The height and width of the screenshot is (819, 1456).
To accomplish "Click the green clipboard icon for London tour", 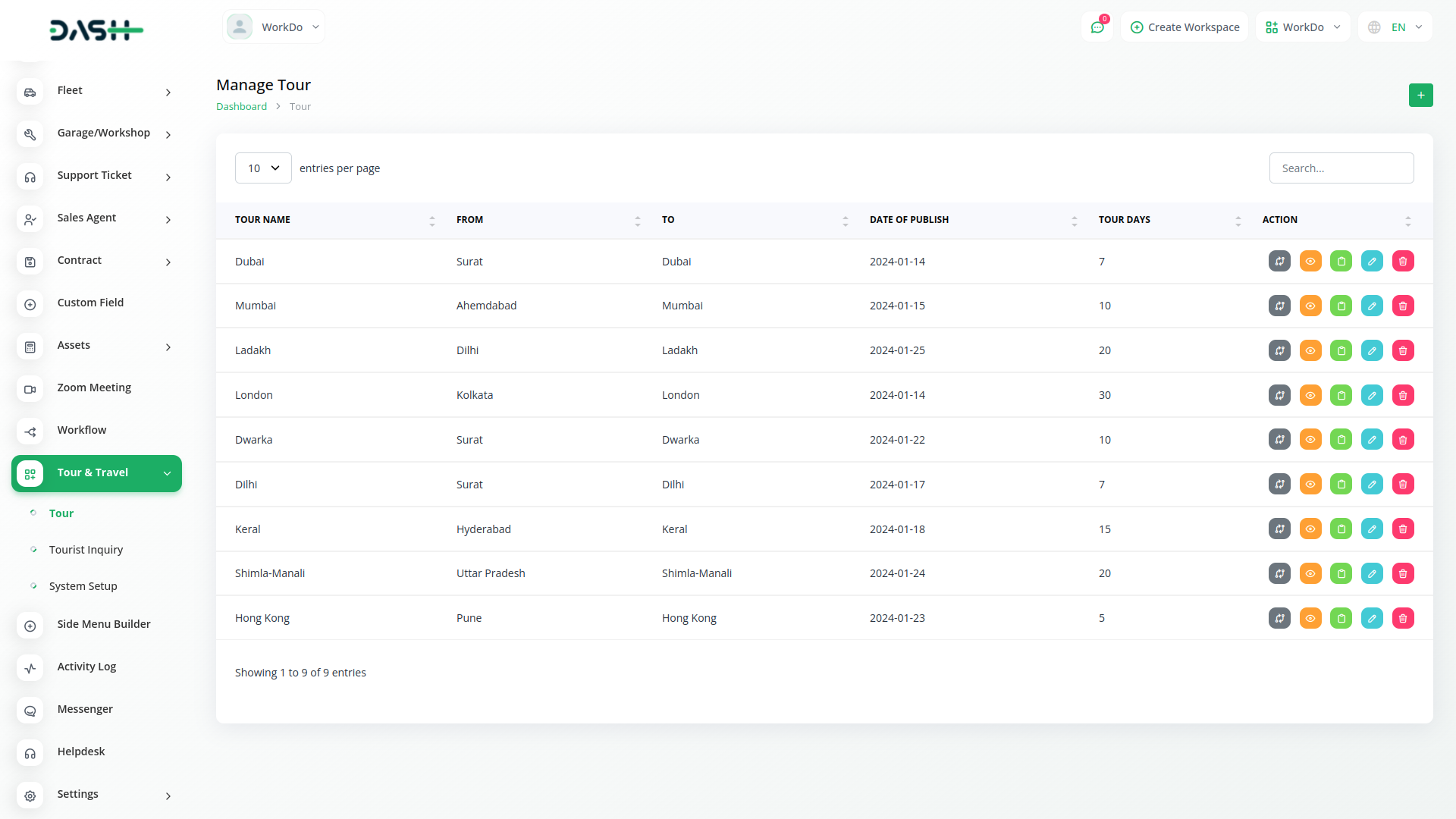I will pos(1341,395).
